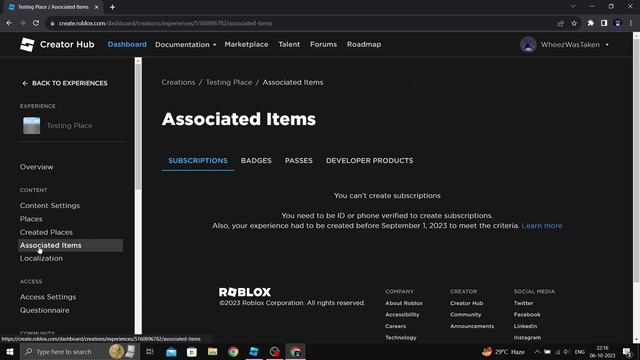Close the Testing Place browser tab
The width and height of the screenshot is (640, 360).
[97, 7]
